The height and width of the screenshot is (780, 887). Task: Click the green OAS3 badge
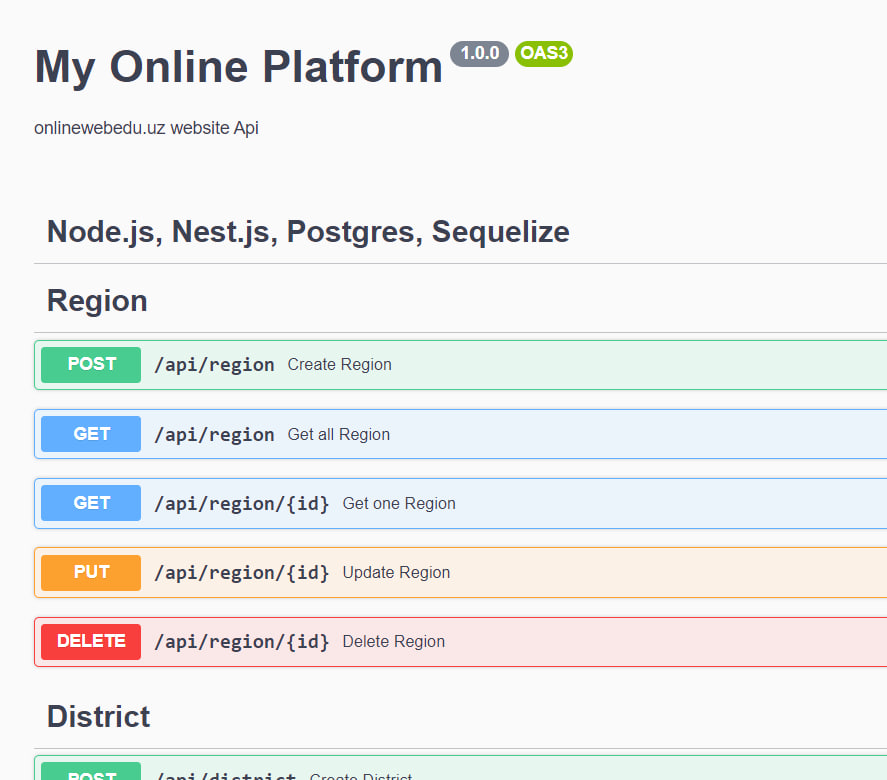click(544, 54)
